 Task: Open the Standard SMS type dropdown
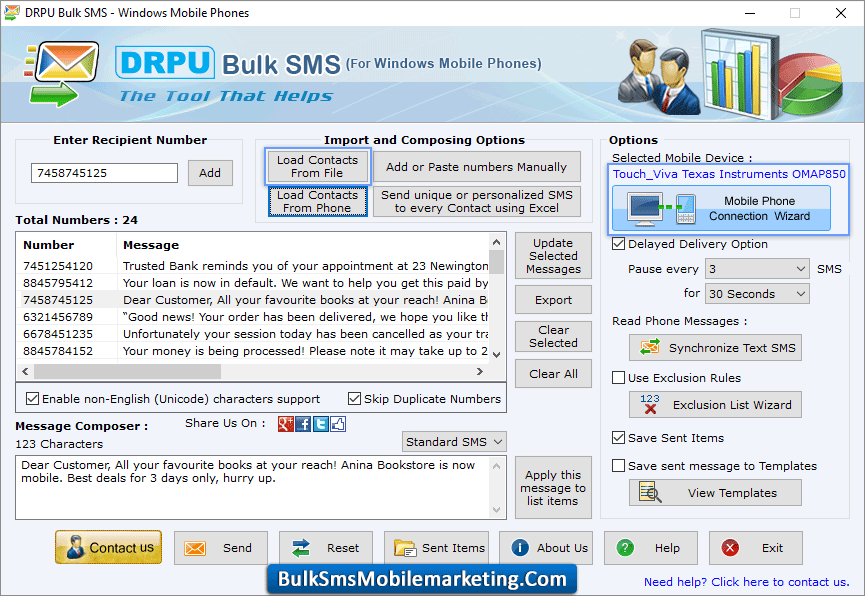tap(454, 441)
